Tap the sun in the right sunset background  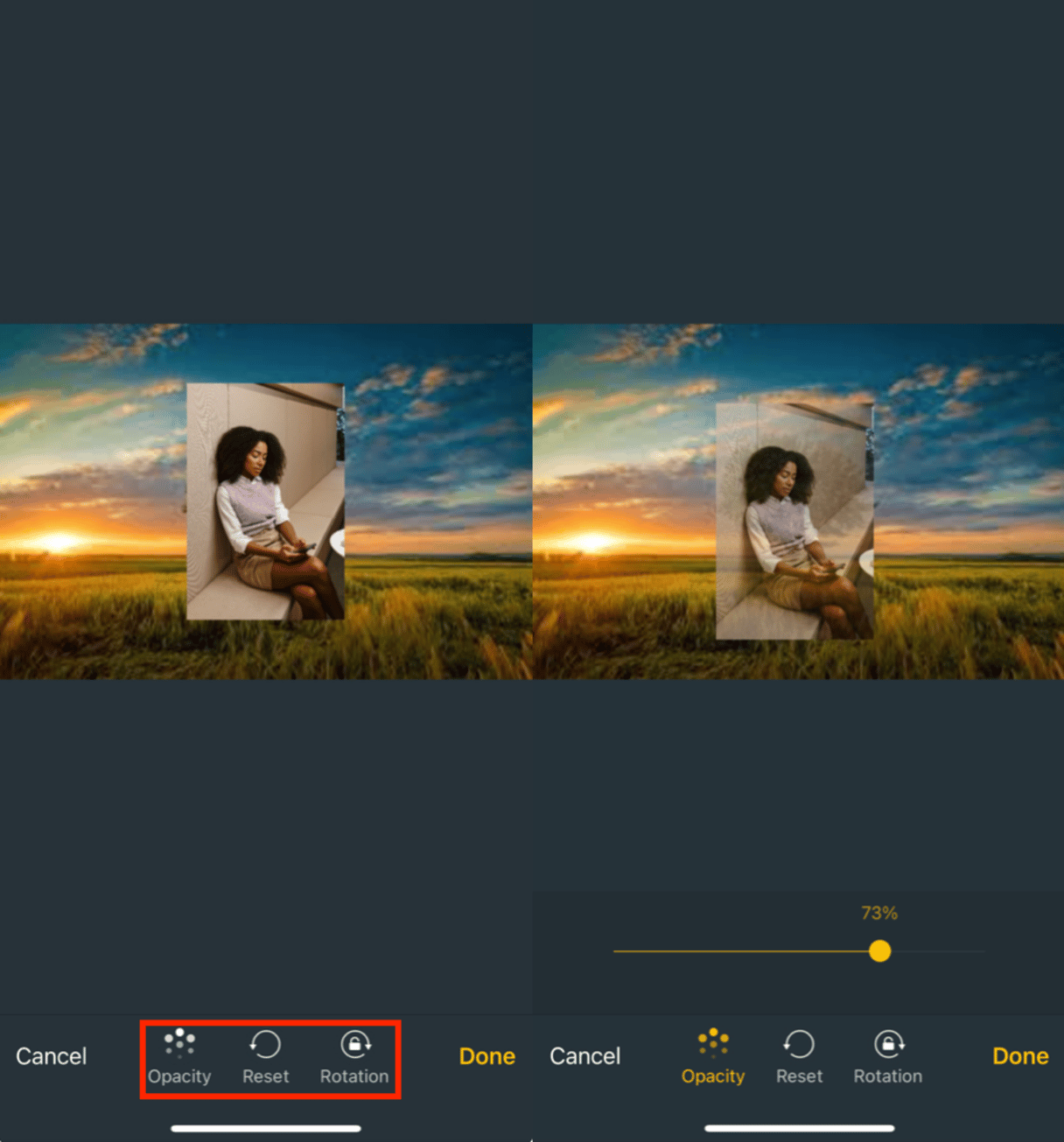[591, 542]
